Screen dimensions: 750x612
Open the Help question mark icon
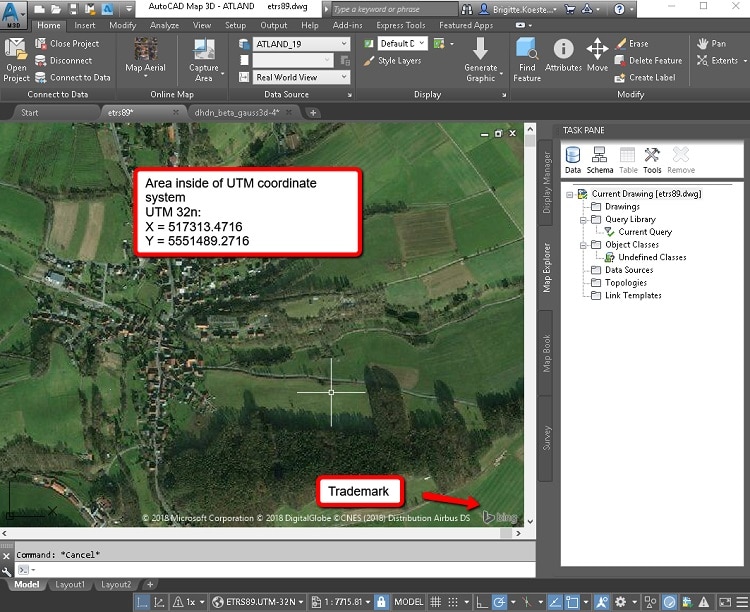tap(619, 9)
